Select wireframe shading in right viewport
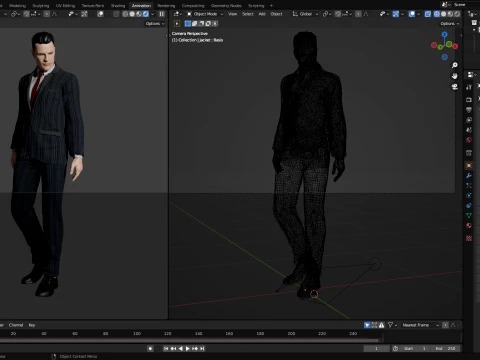 [436, 14]
